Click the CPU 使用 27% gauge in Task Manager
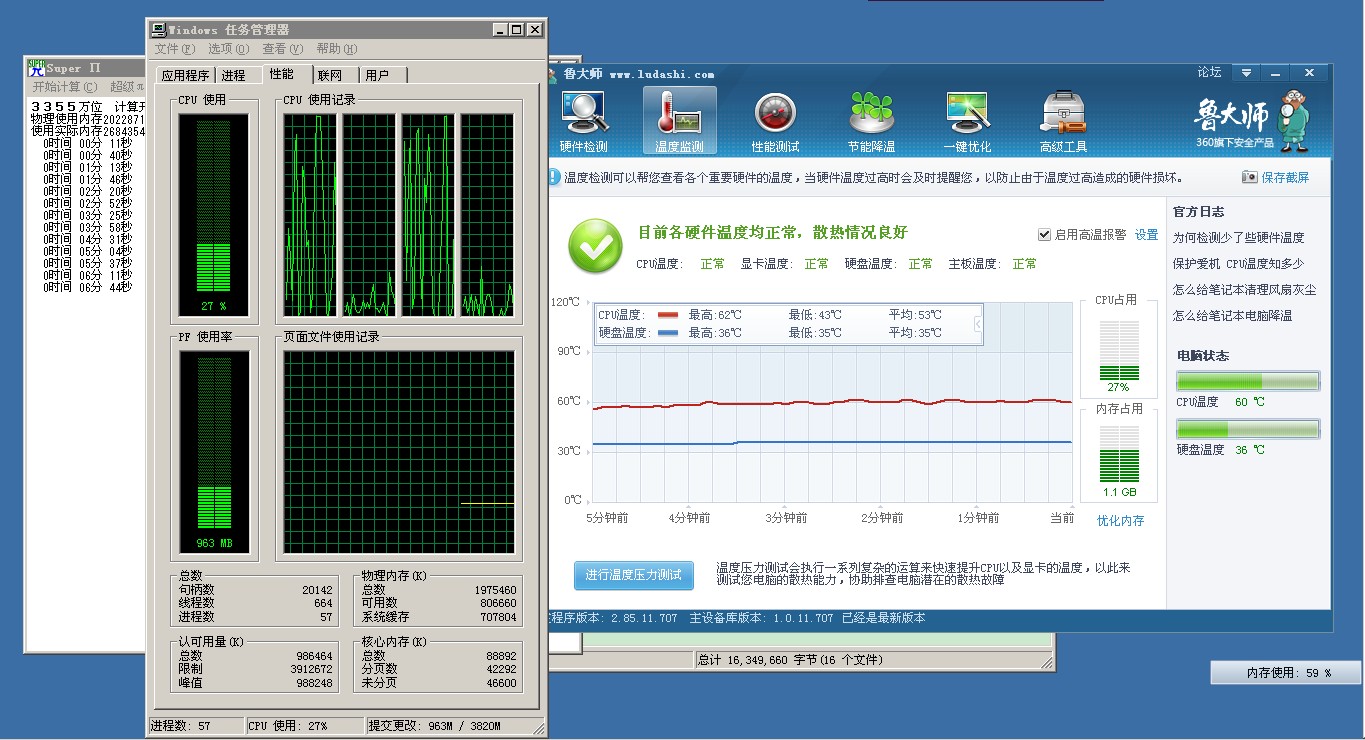 point(213,214)
